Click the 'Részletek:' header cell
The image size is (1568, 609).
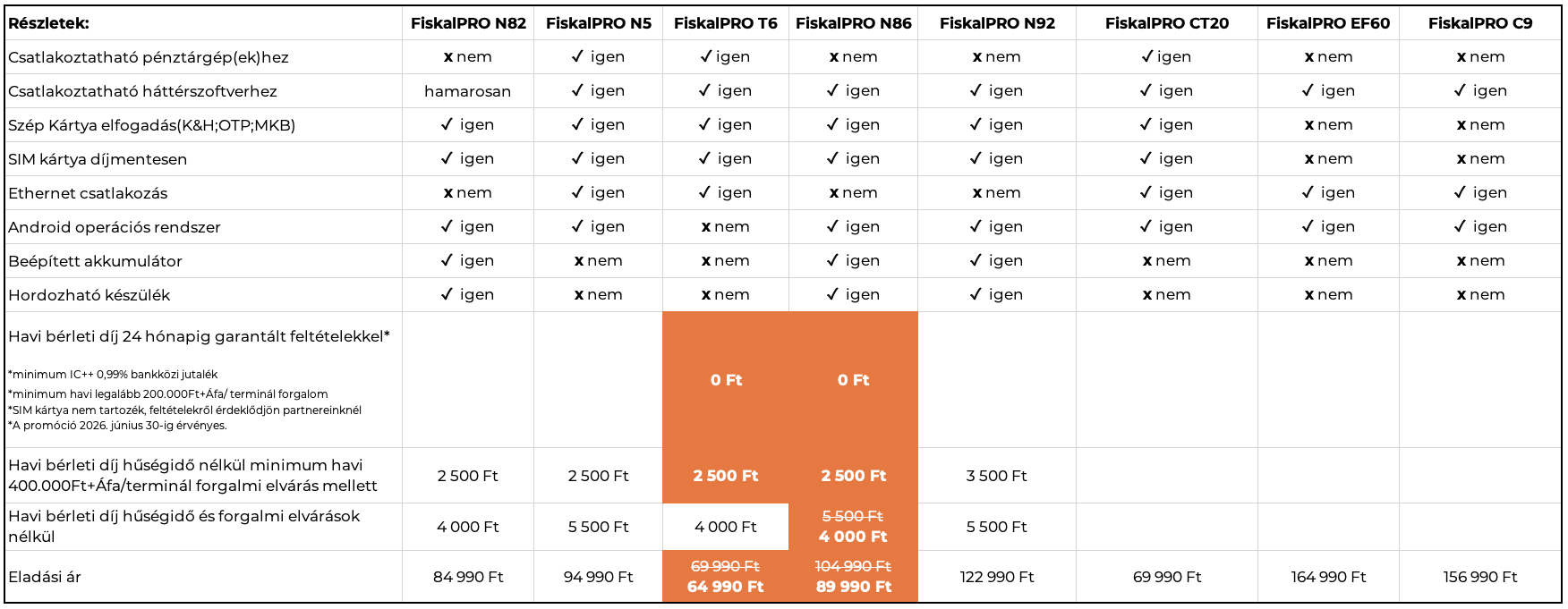[x=49, y=23]
